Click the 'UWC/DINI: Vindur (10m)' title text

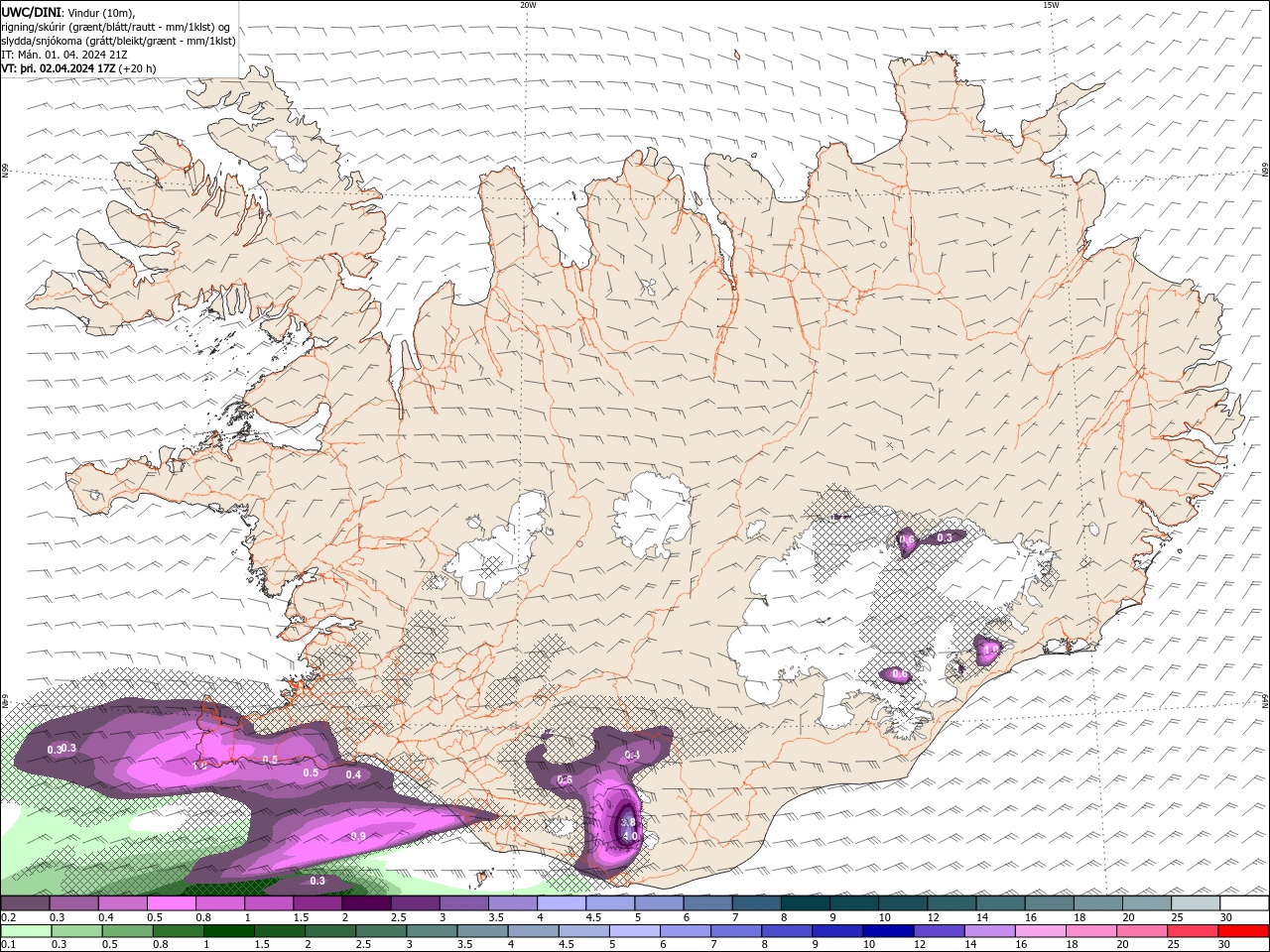coord(67,12)
